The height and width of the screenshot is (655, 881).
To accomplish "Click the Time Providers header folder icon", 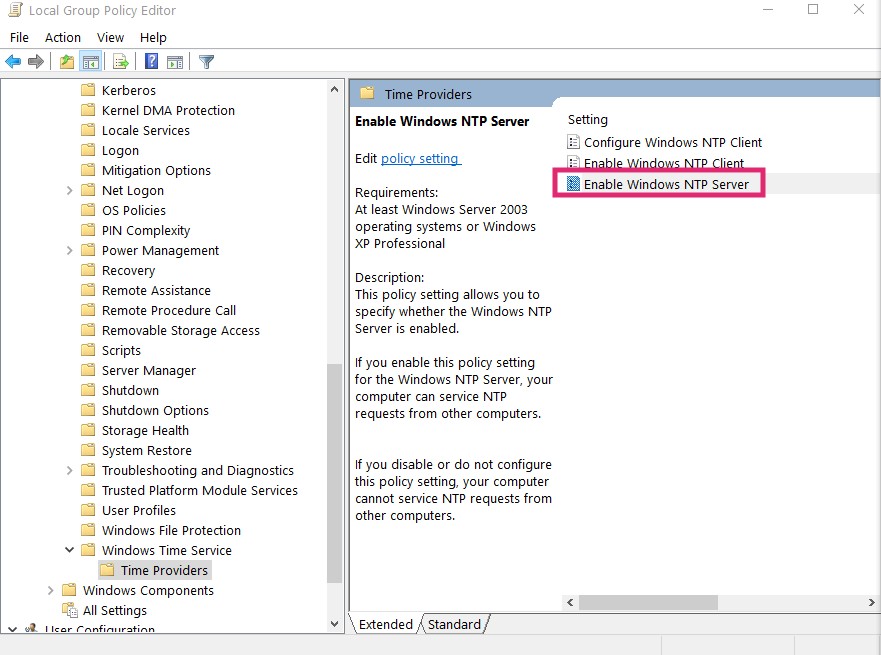I will pos(367,93).
